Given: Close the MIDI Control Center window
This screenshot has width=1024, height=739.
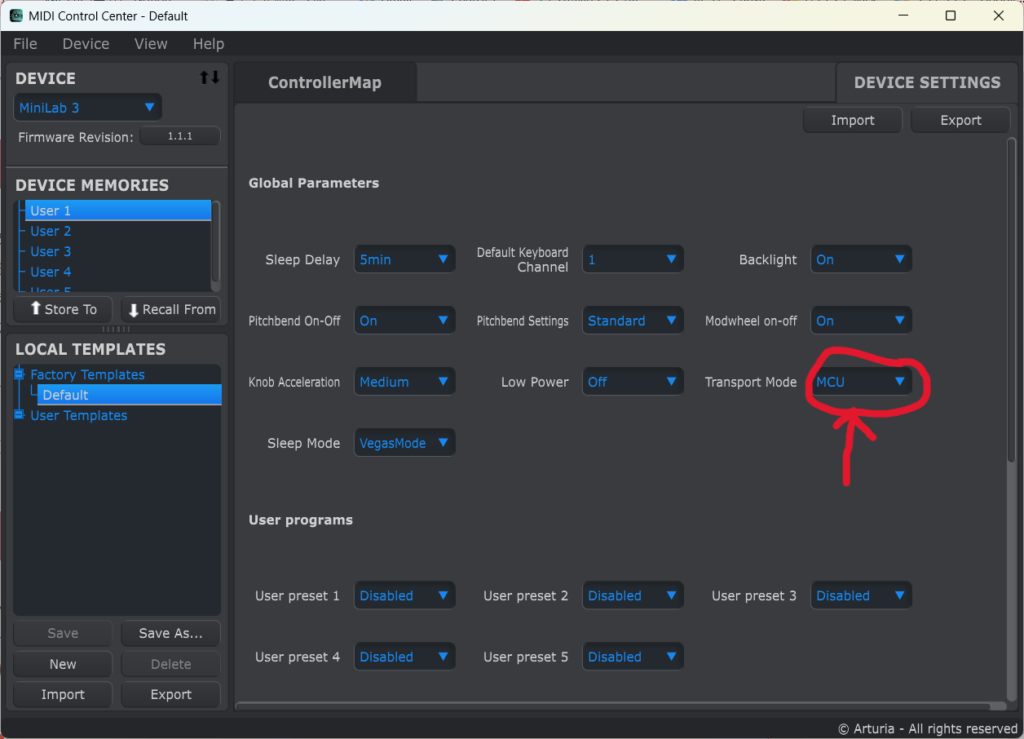Looking at the screenshot, I should pos(999,16).
